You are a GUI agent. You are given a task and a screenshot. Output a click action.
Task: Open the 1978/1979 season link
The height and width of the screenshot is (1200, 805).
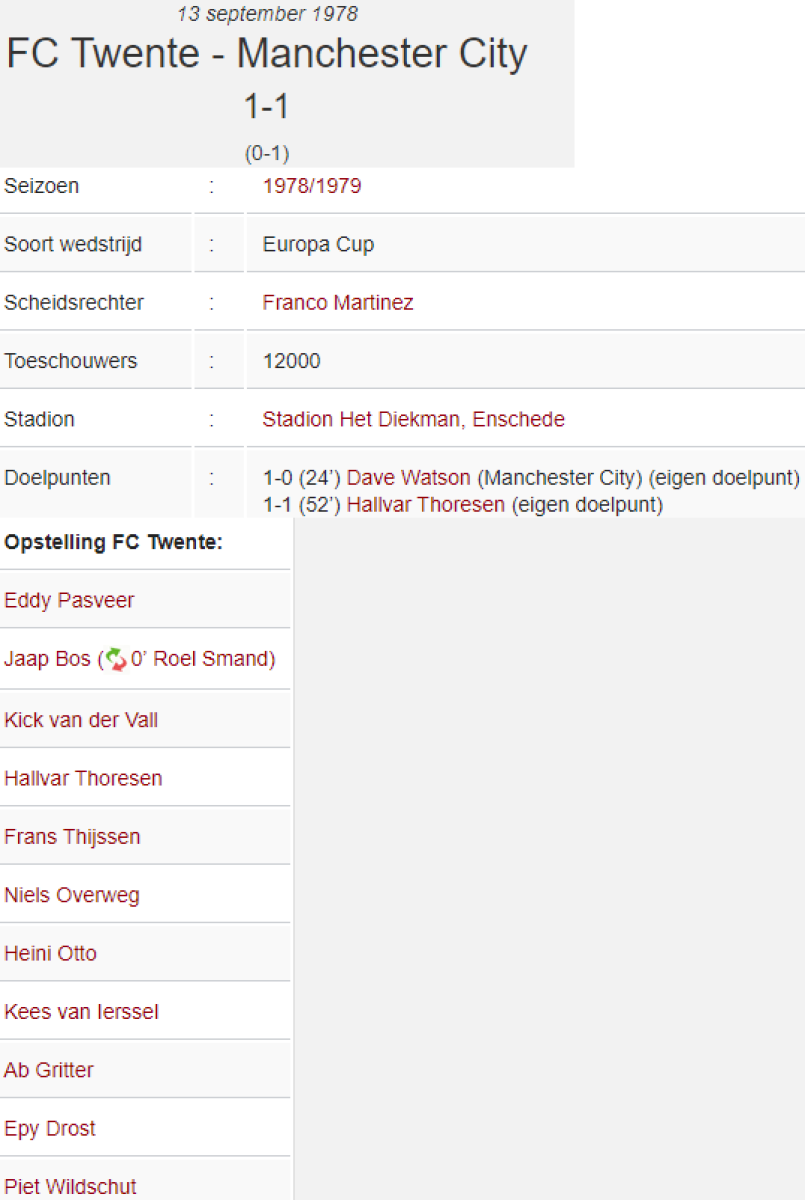312,186
